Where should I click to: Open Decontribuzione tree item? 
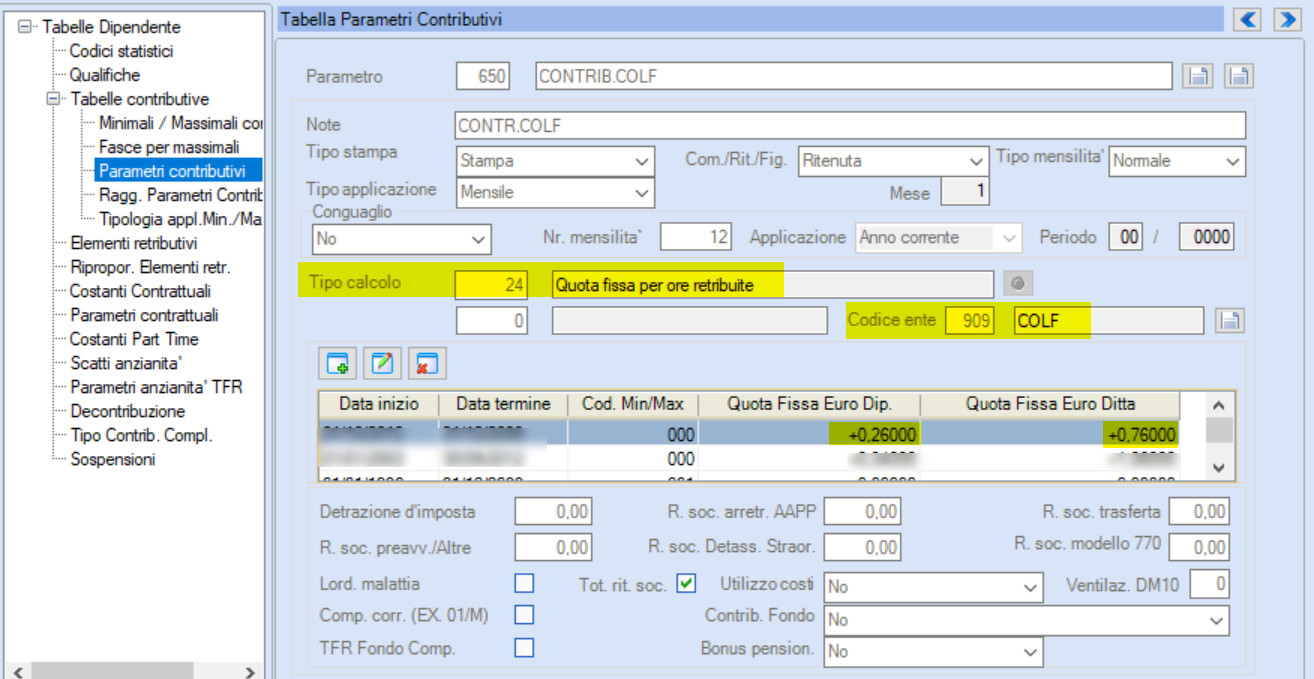click(127, 411)
